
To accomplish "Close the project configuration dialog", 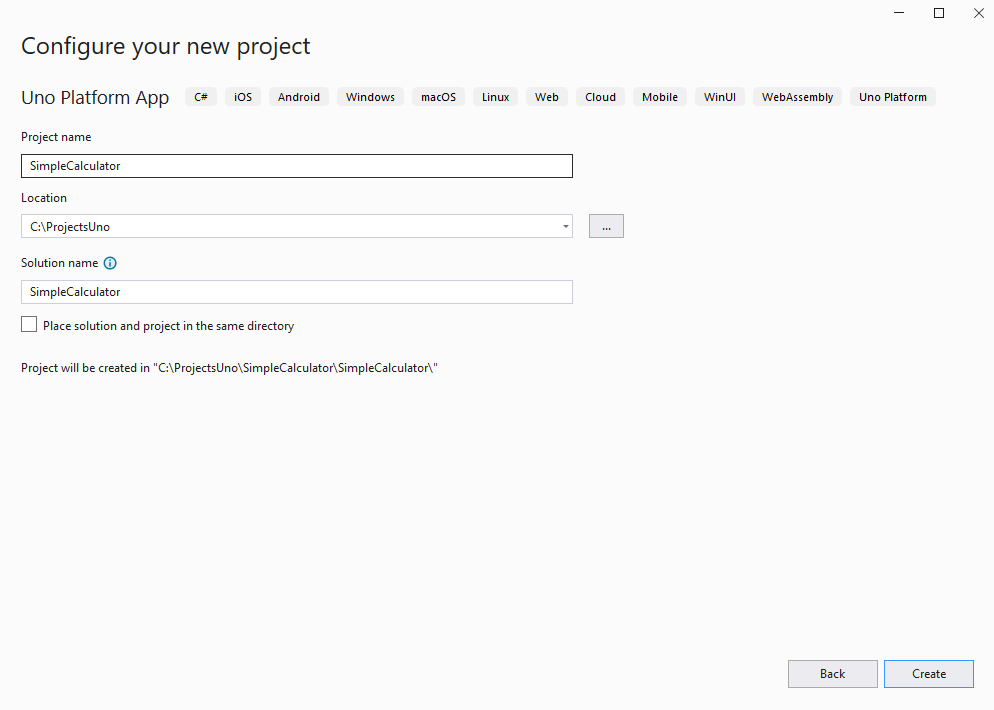I will click(x=978, y=13).
